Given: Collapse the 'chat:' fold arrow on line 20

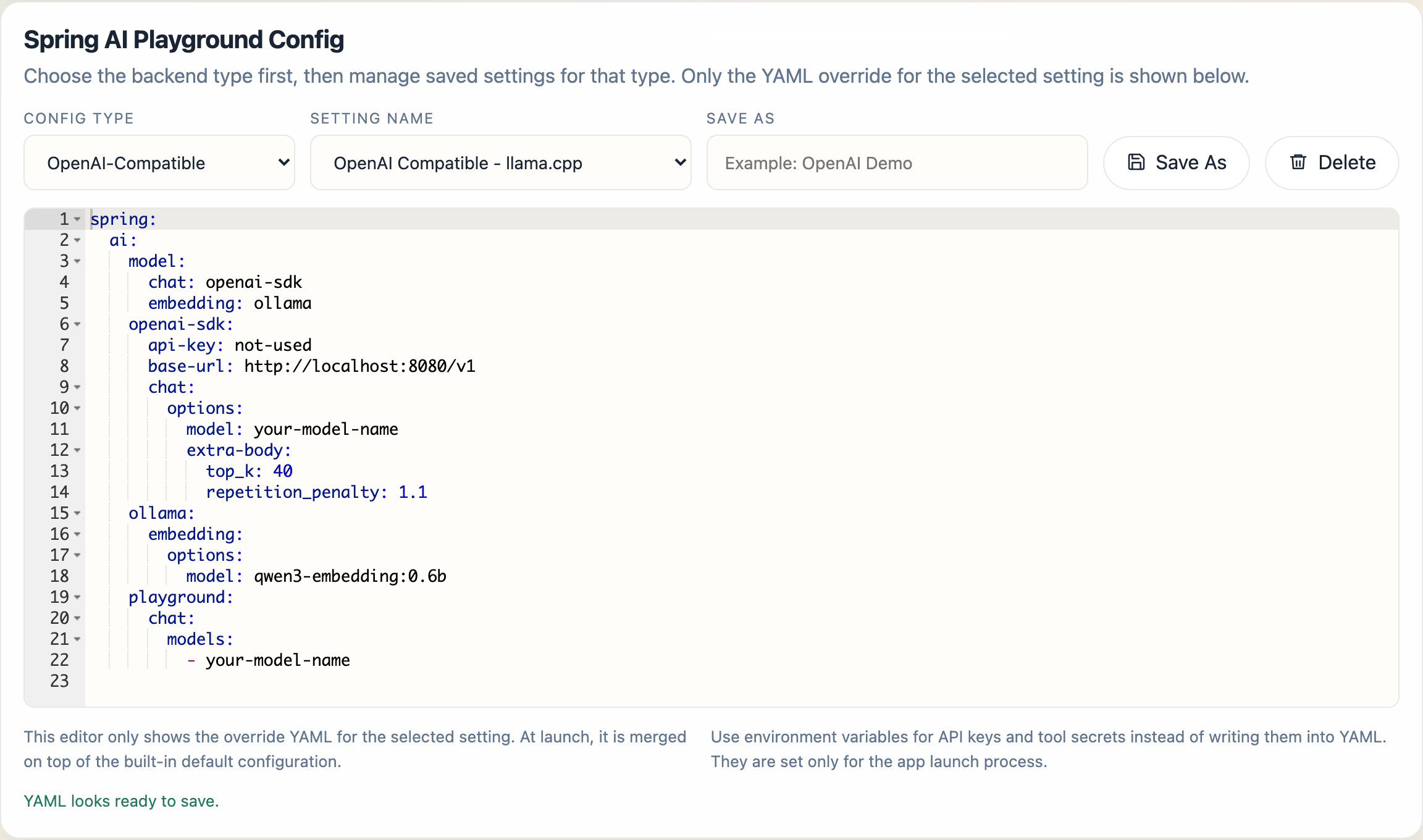Looking at the screenshot, I should (77, 618).
